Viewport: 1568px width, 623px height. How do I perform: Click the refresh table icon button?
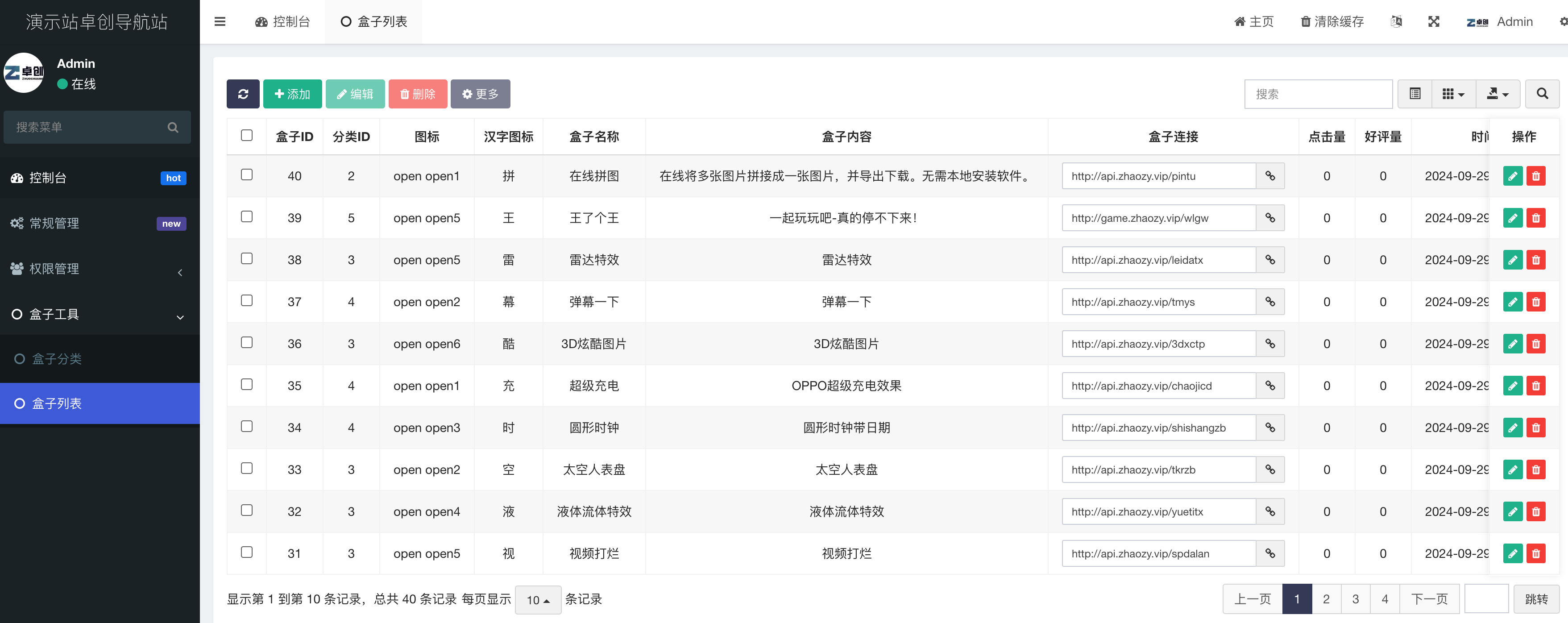[x=243, y=94]
